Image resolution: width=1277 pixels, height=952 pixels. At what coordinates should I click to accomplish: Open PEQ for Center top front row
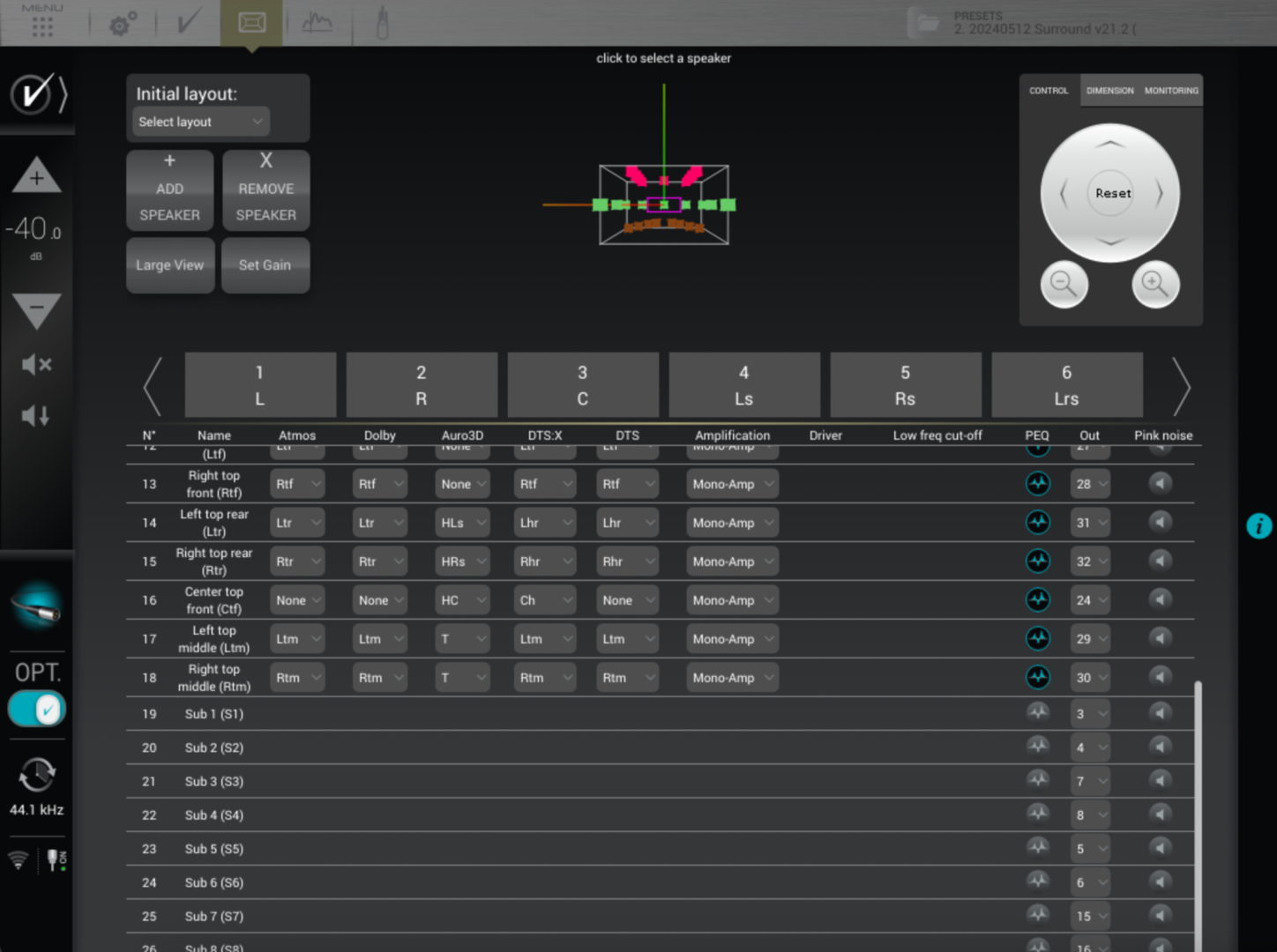click(x=1037, y=600)
